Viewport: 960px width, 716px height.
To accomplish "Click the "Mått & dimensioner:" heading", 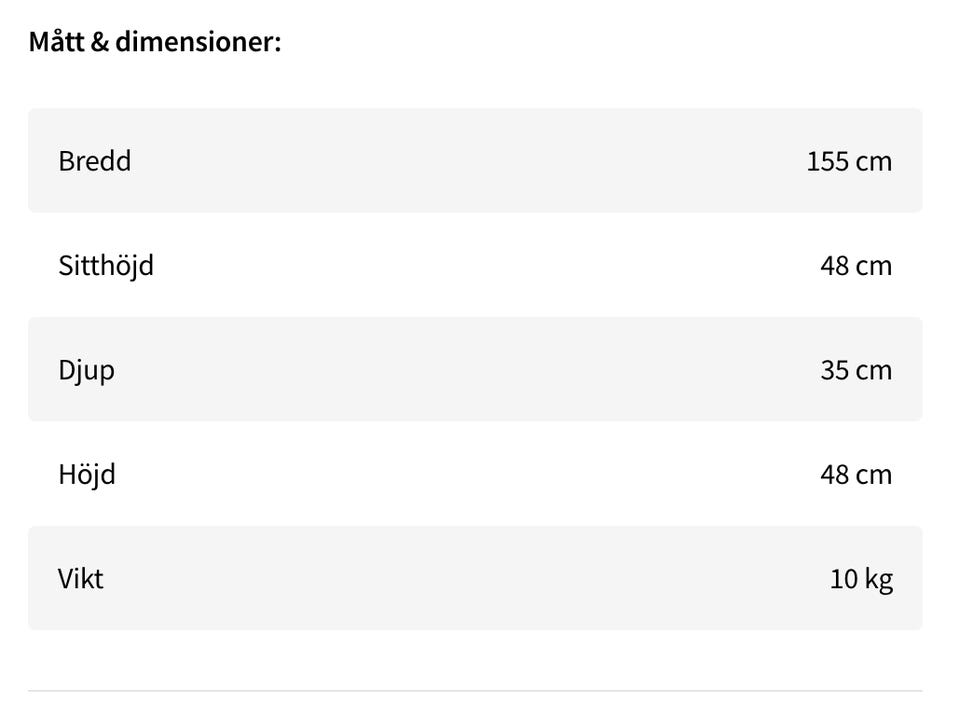I will (155, 43).
